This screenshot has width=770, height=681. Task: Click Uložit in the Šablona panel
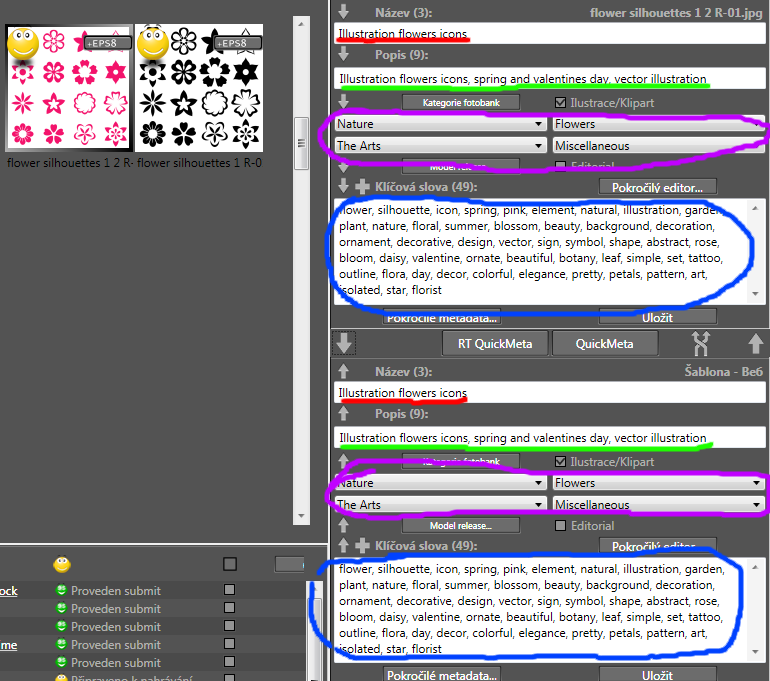tap(658, 675)
